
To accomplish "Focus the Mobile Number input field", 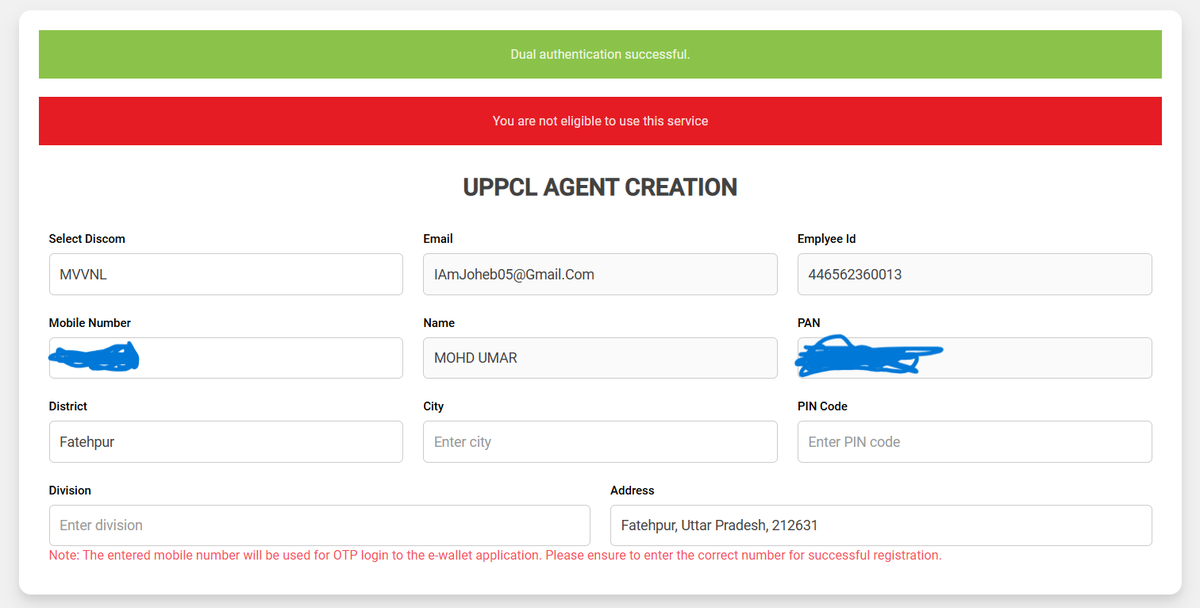I will point(226,358).
